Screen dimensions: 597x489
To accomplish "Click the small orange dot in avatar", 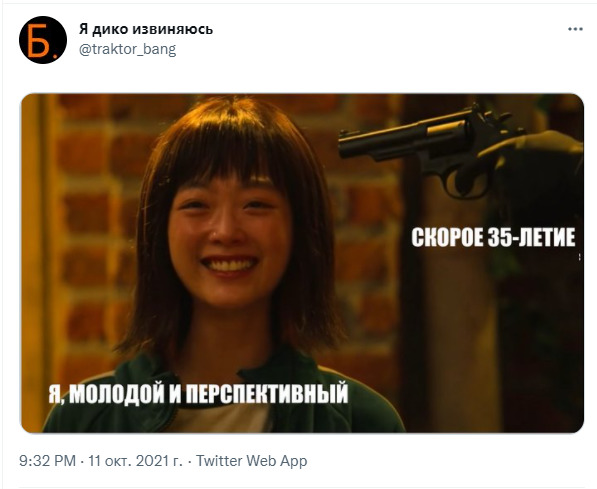I will [54, 56].
